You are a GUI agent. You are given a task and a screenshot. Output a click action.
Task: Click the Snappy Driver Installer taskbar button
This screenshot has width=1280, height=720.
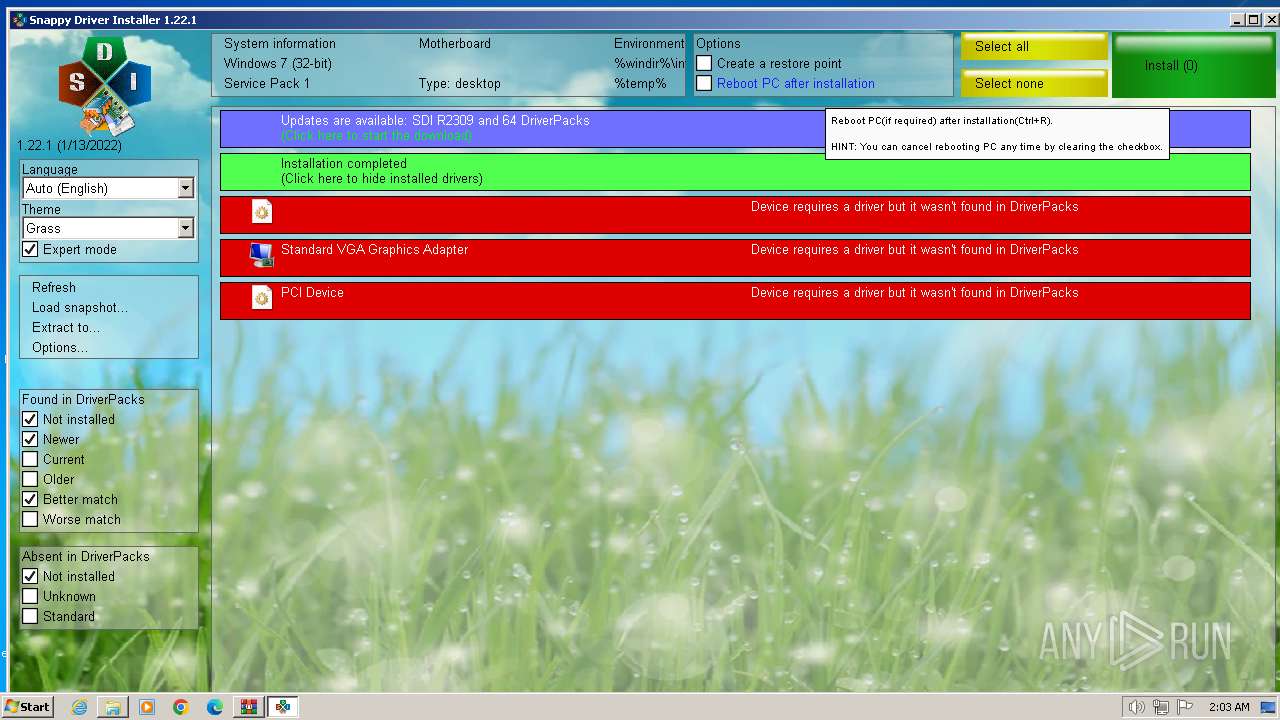(x=283, y=707)
